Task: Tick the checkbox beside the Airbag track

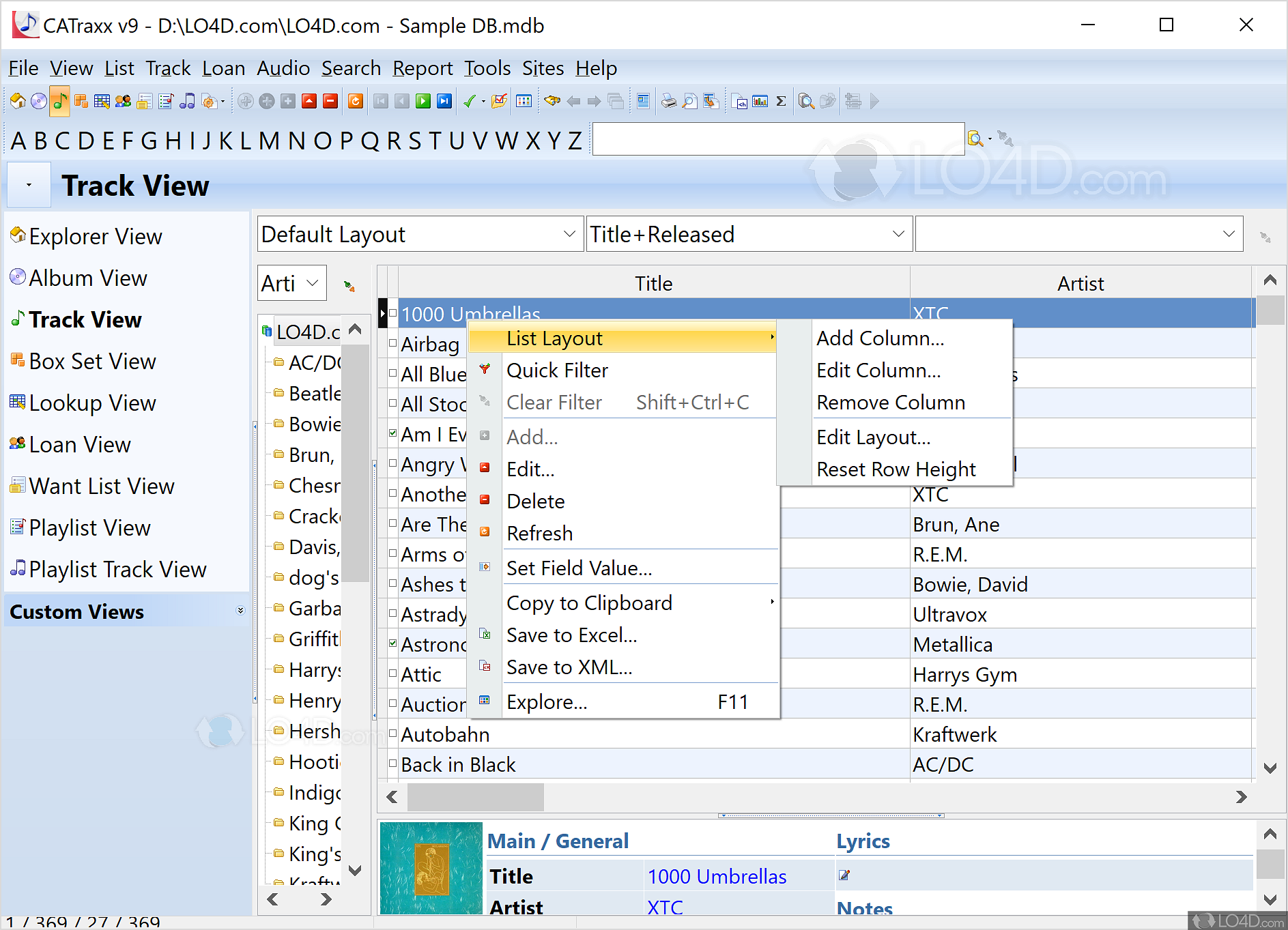Action: tap(392, 343)
